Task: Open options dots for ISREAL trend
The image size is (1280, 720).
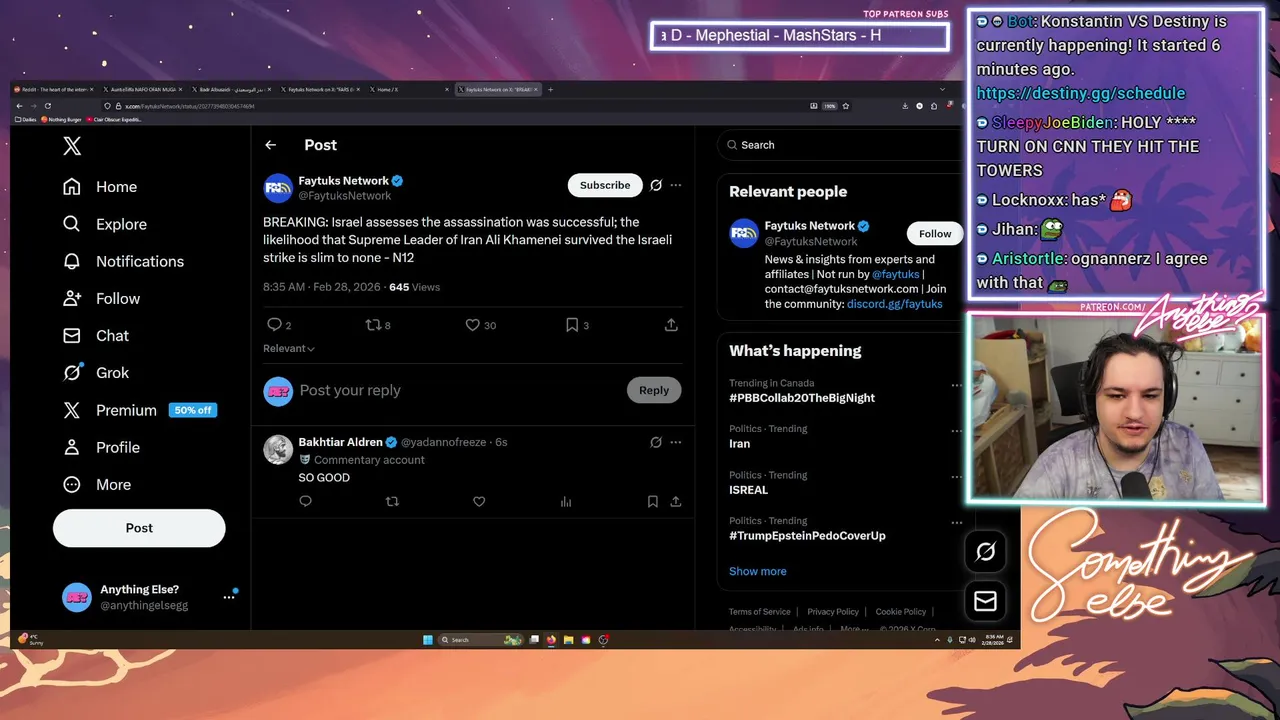Action: (956, 477)
